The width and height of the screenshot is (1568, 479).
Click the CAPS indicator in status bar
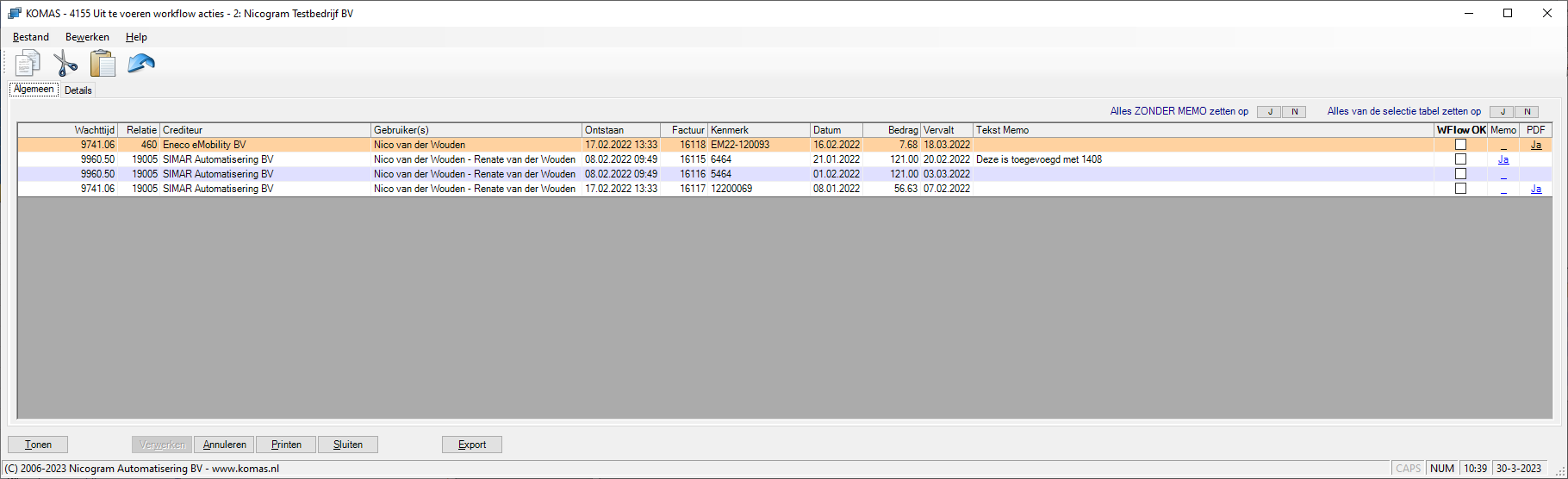(x=1409, y=469)
